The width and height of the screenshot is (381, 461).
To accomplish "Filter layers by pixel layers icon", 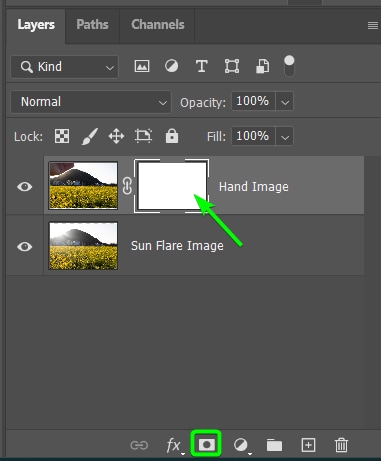I will 142,66.
